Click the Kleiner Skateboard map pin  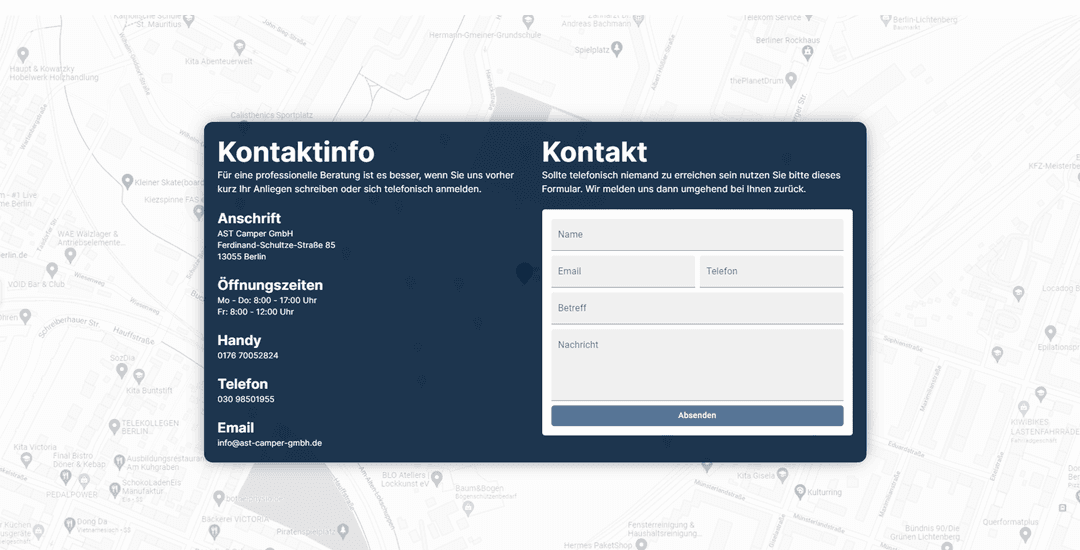point(127,181)
